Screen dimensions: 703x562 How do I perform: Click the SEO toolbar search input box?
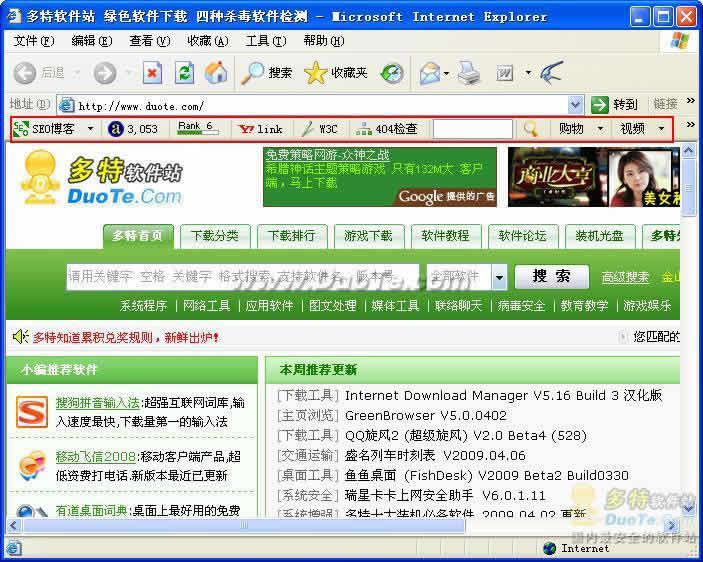pyautogui.click(x=473, y=129)
